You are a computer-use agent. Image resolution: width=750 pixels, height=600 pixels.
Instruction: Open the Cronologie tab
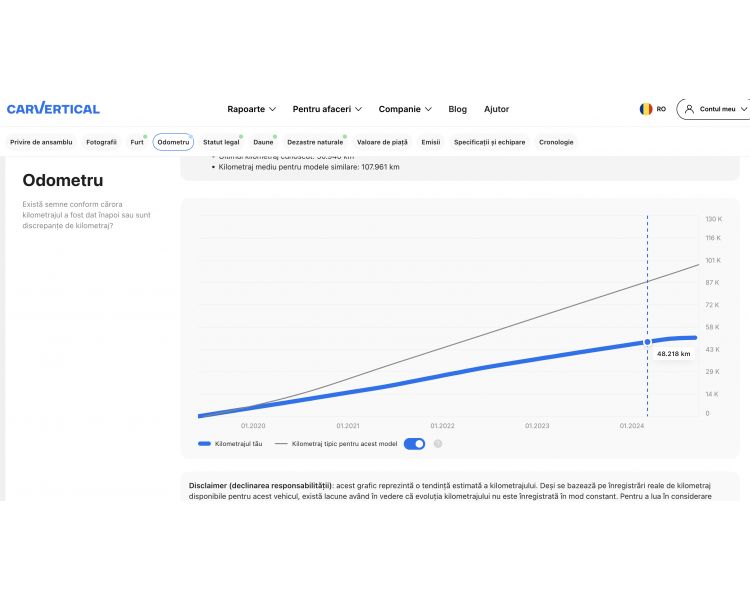(x=556, y=142)
